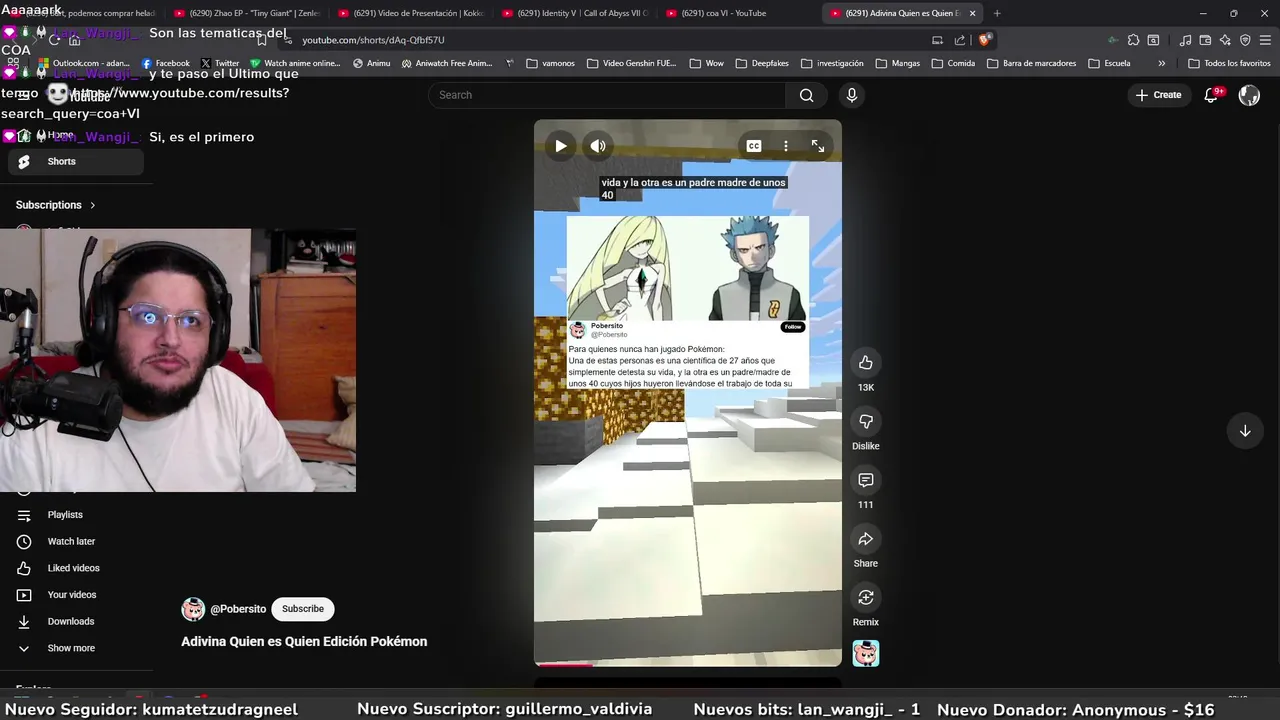Open Todos los favoritos bookmarks folder
The image size is (1280, 720).
pos(1229,63)
